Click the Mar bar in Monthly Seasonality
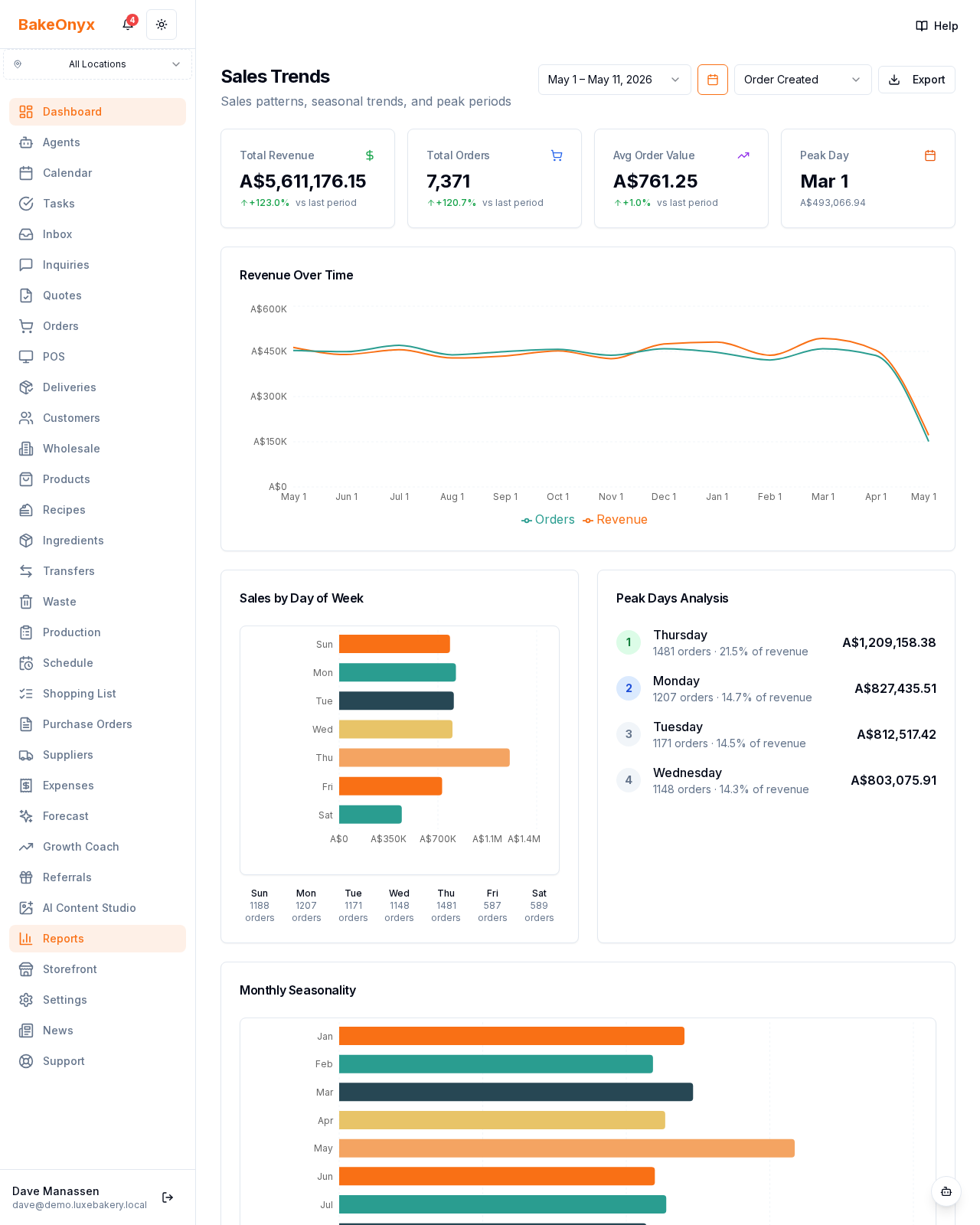 [516, 1093]
